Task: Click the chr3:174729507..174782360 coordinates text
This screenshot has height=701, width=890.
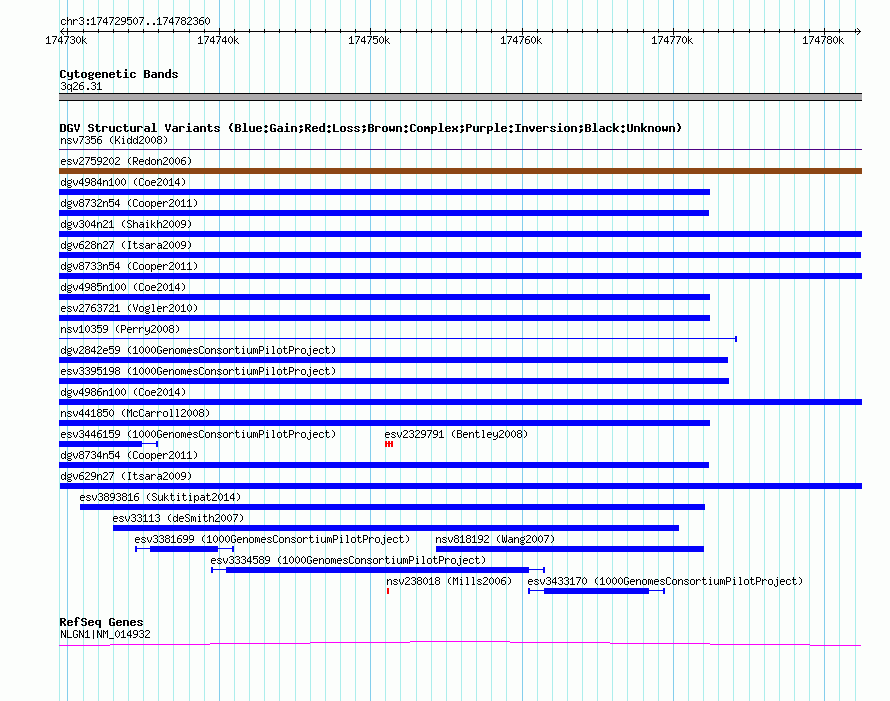Action: point(135,21)
